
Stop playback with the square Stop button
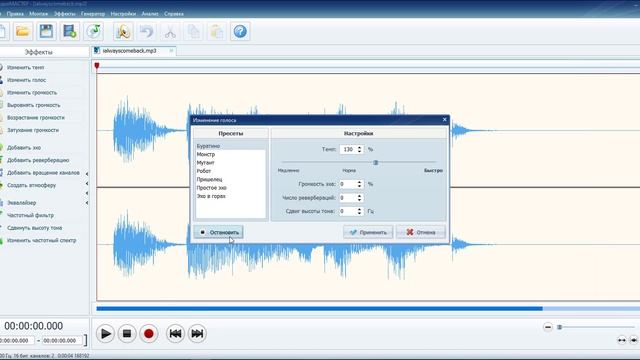(127, 333)
